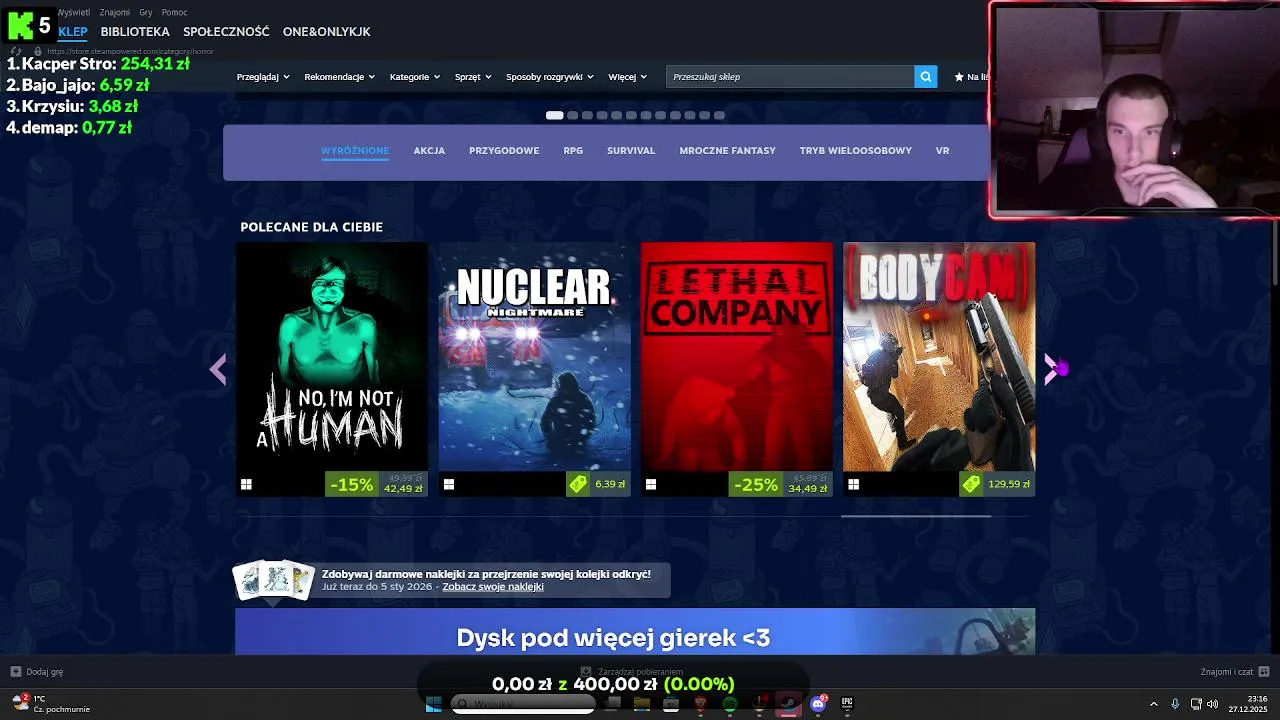Click the microphone icon in system tray
The image size is (1280, 720).
(x=1175, y=704)
